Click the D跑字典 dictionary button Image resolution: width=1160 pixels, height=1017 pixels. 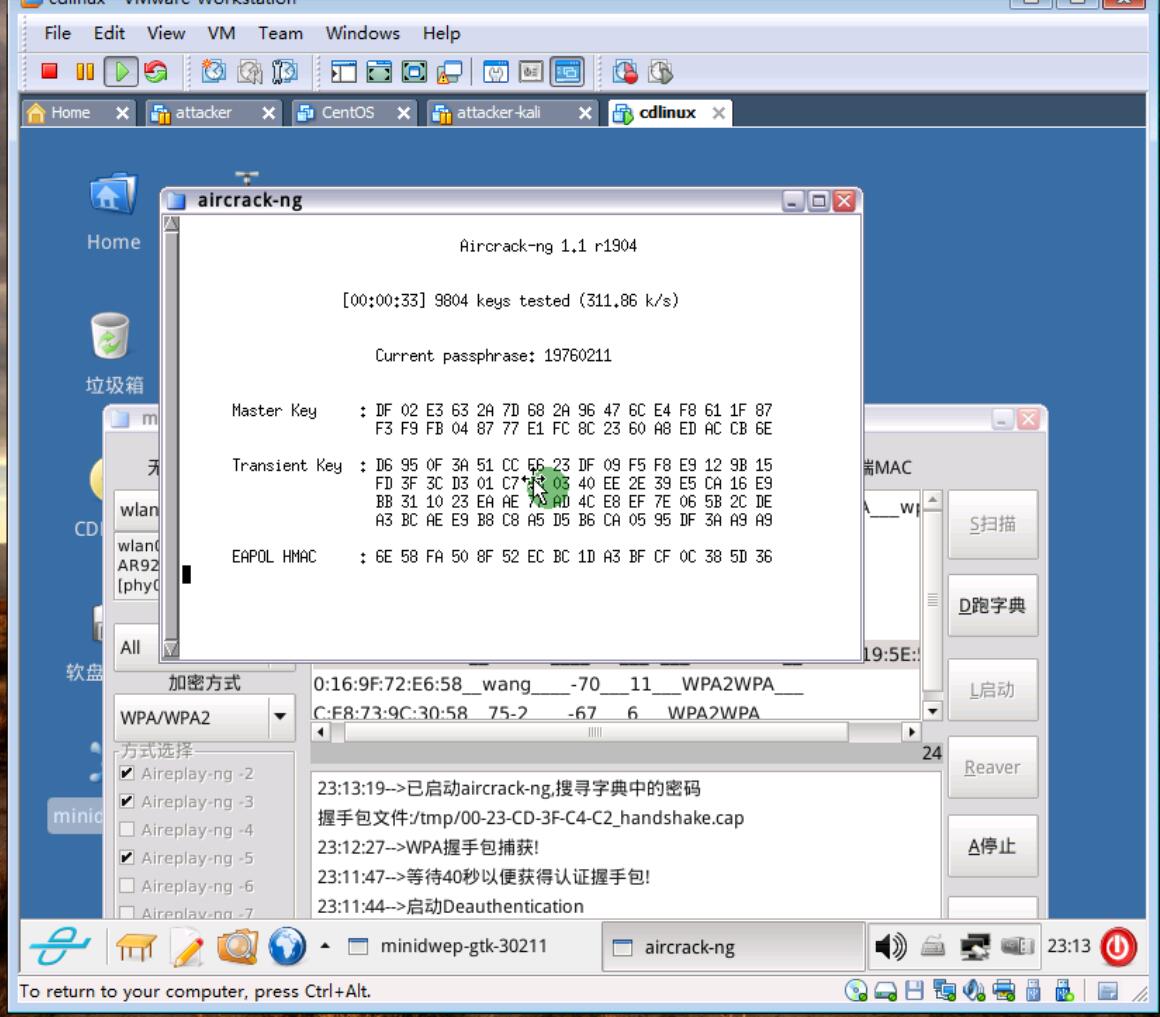tap(992, 606)
